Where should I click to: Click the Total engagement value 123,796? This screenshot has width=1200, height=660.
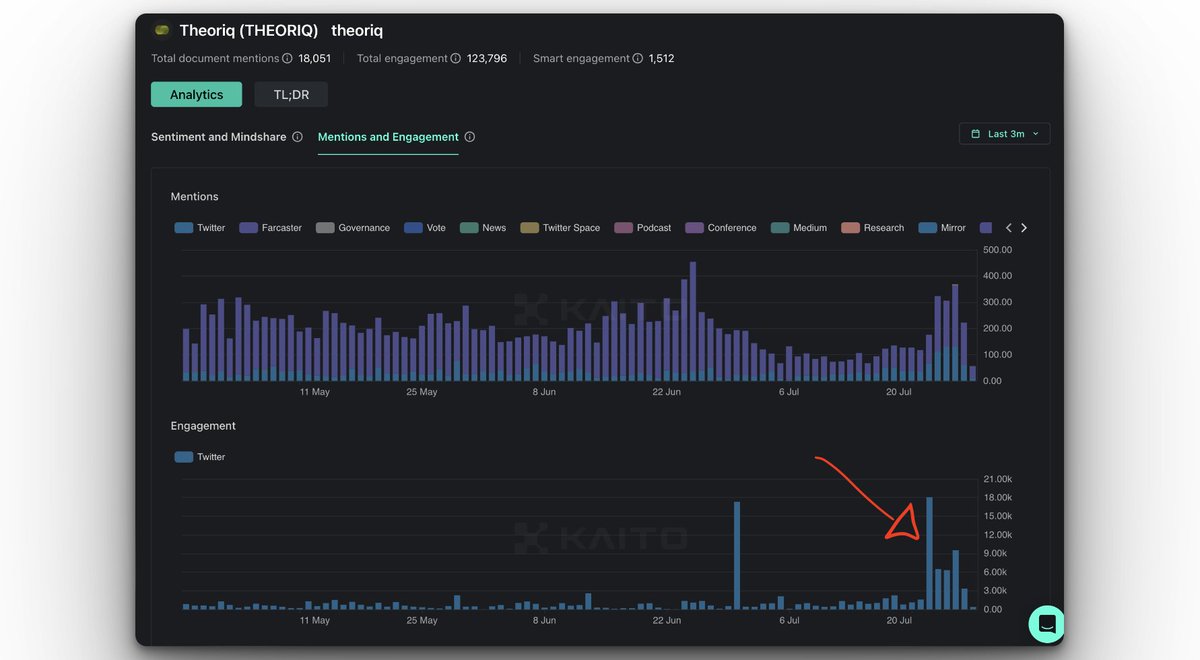[x=487, y=59]
